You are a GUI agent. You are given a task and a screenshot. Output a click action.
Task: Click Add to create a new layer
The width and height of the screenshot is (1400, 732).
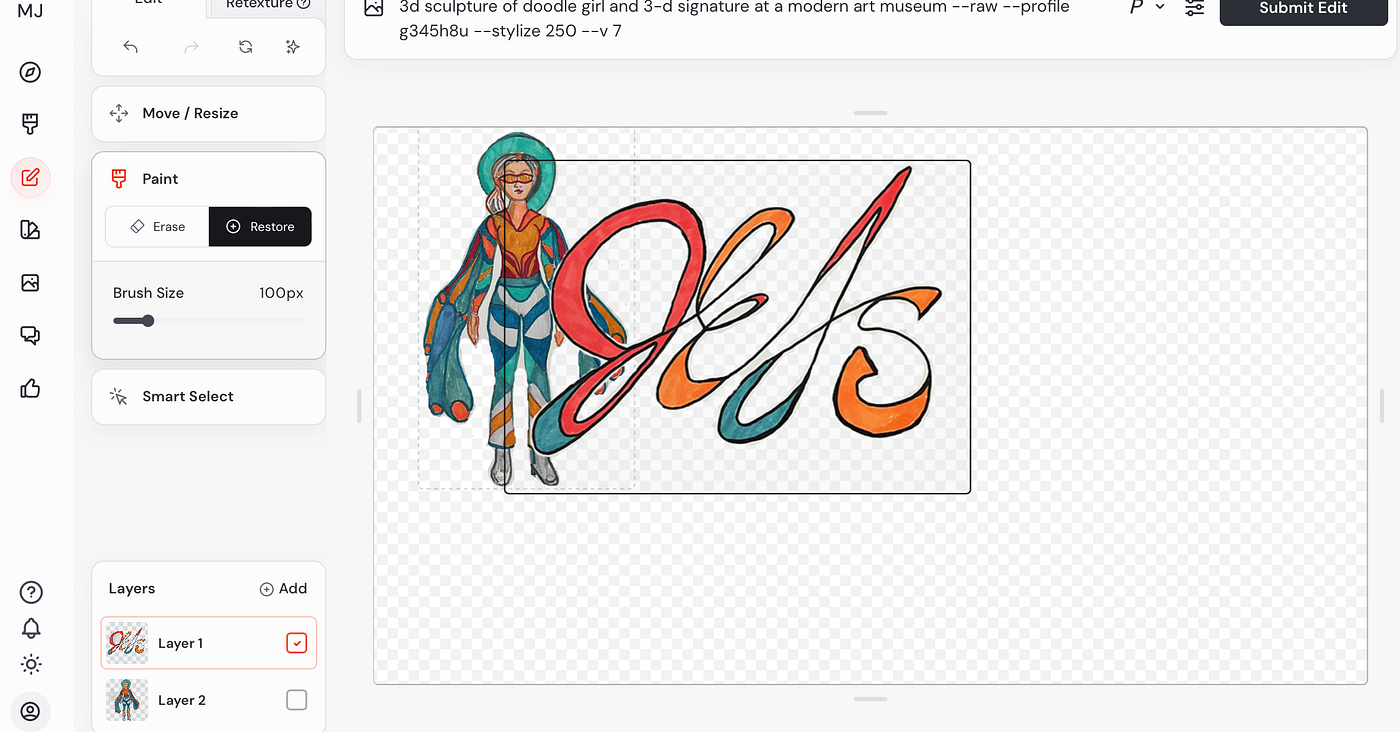click(283, 588)
